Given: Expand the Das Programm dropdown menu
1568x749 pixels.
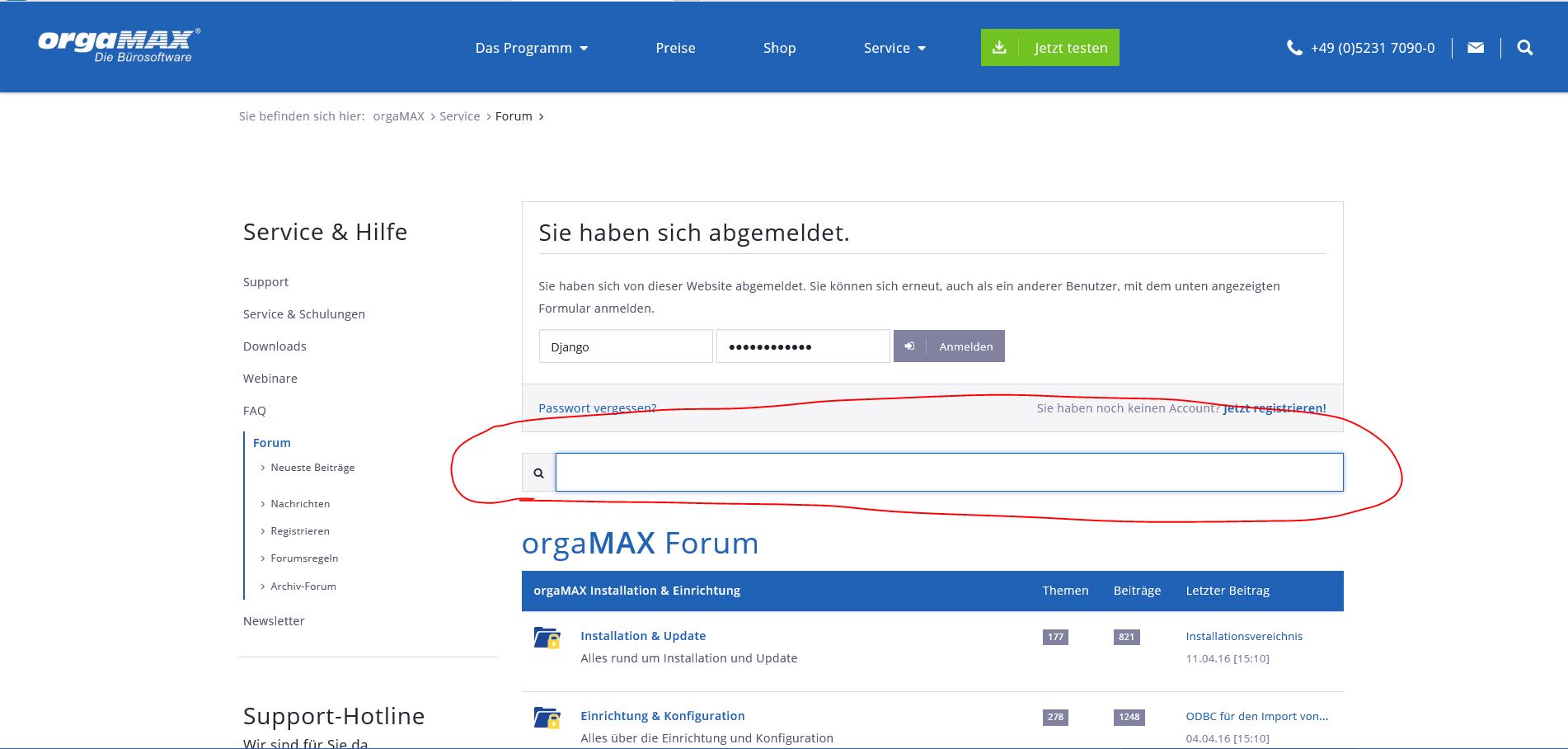Looking at the screenshot, I should point(532,48).
